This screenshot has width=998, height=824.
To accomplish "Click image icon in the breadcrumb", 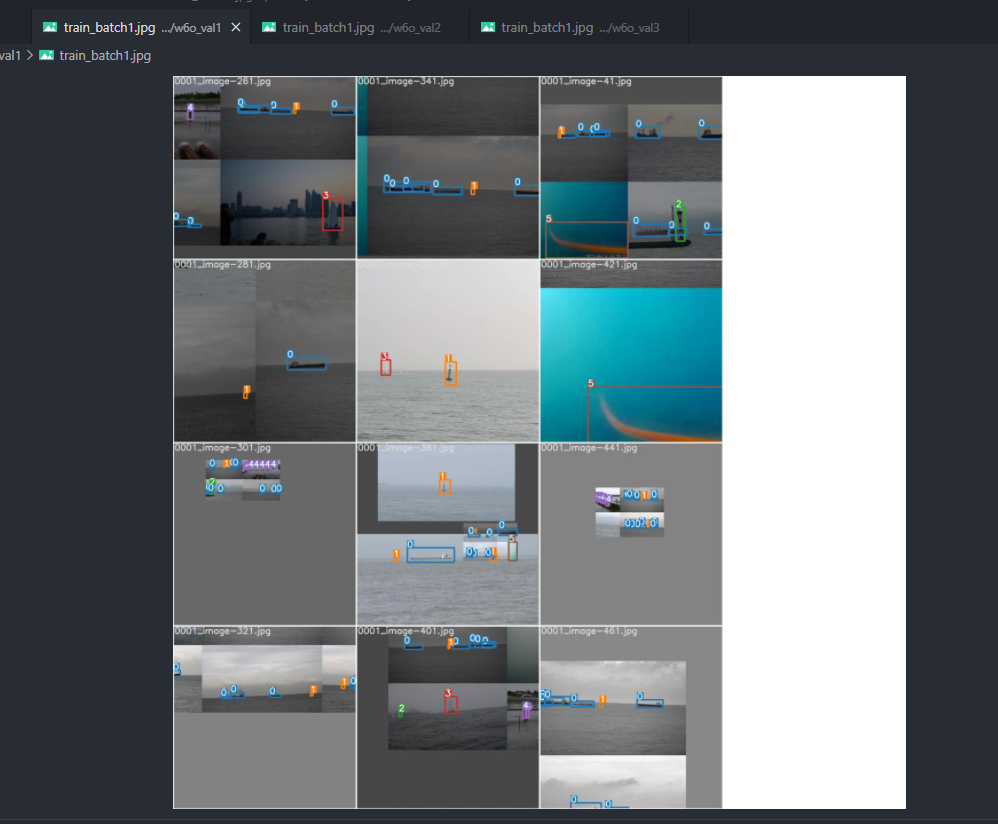I will [46, 55].
